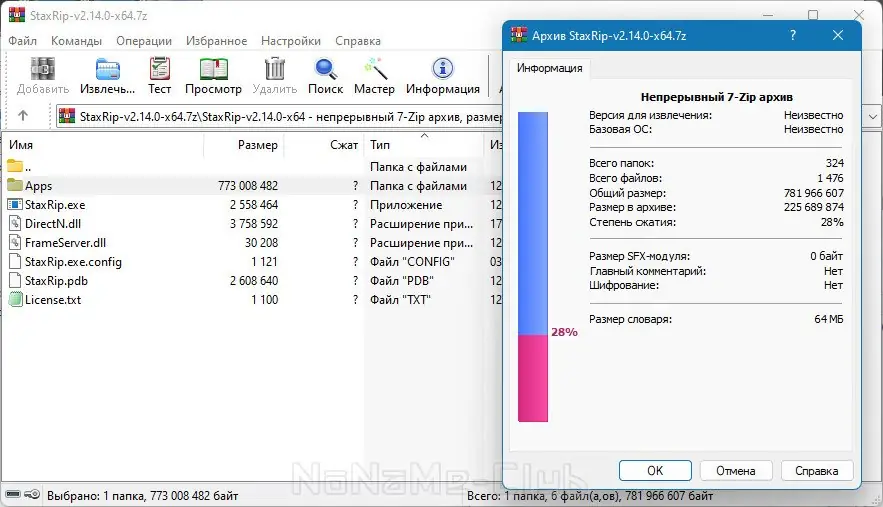Close the archive information dialog
Screen dimensions: 883x507
click(x=838, y=35)
